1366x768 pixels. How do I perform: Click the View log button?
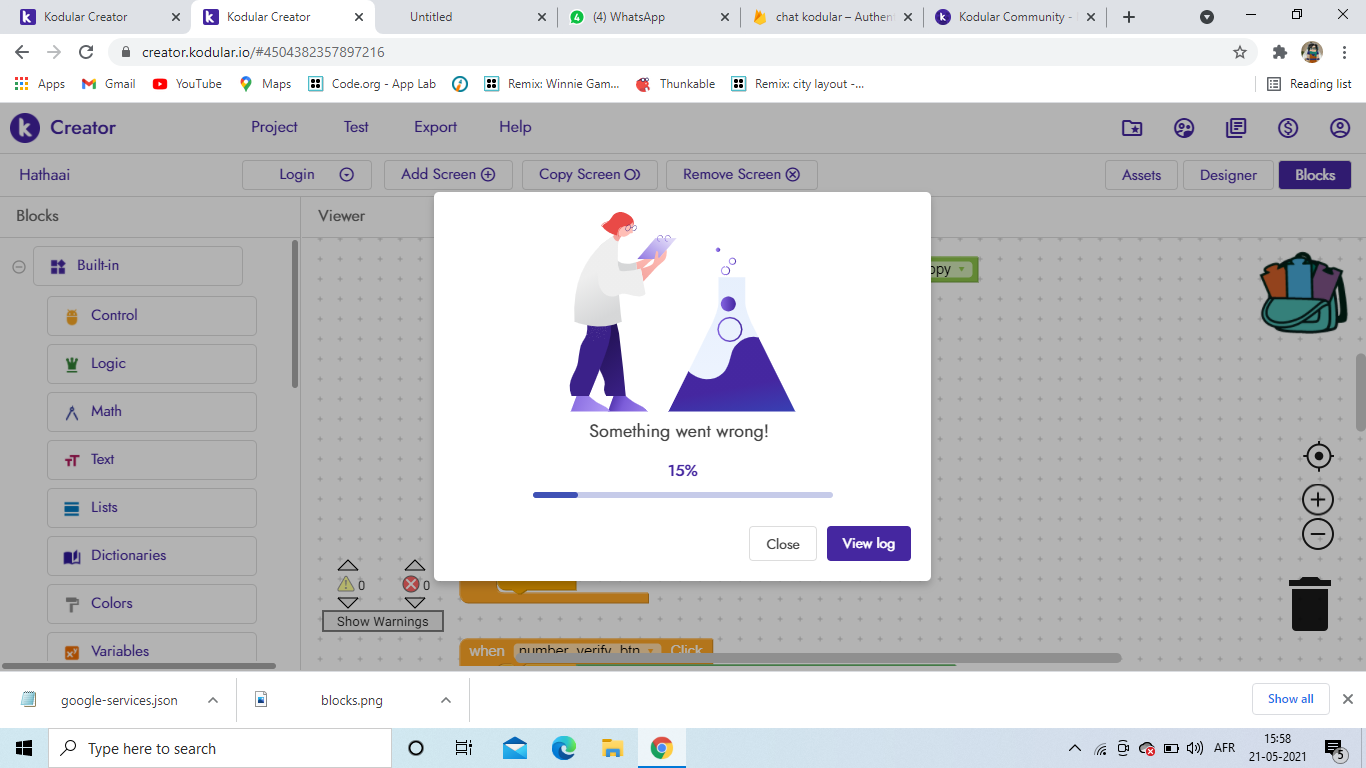point(868,544)
